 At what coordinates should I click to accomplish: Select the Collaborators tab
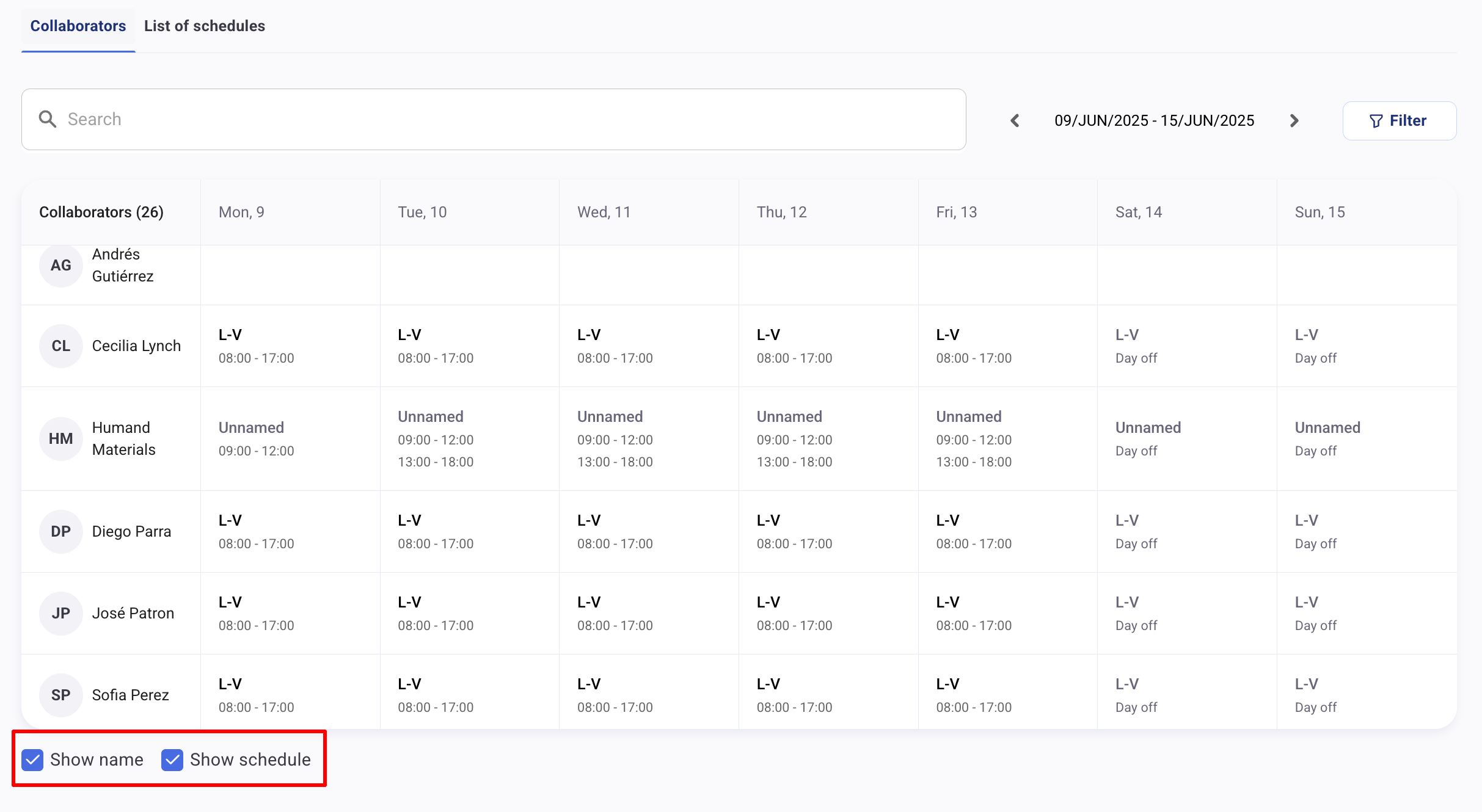pos(78,26)
